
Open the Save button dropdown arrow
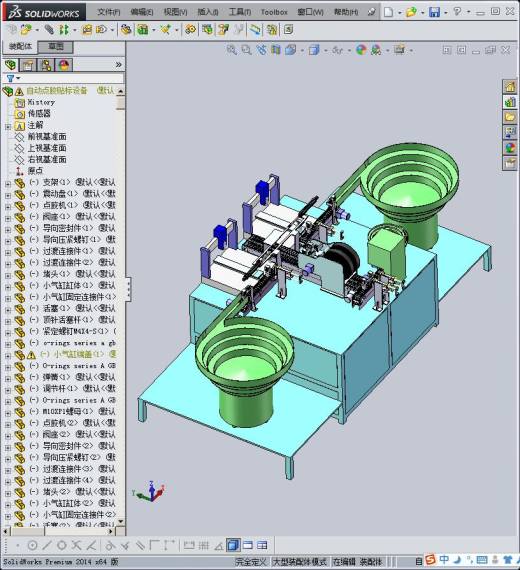point(445,12)
